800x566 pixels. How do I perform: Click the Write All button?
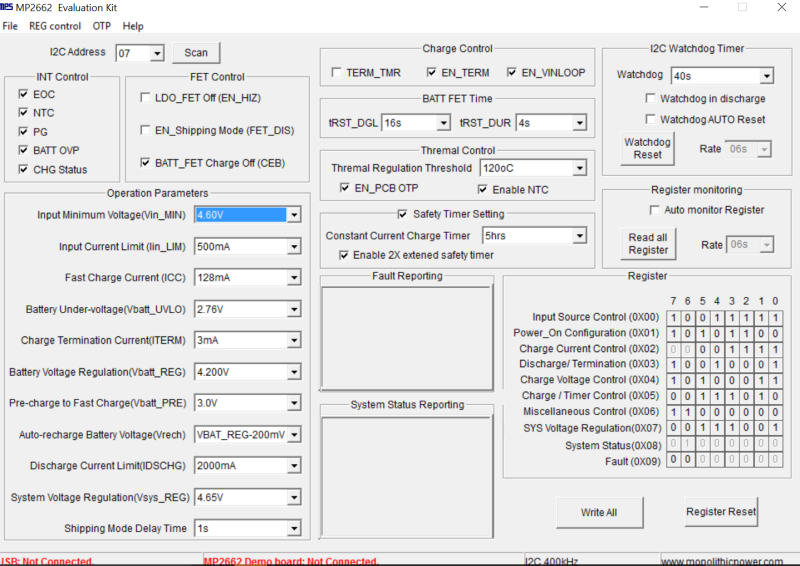599,512
